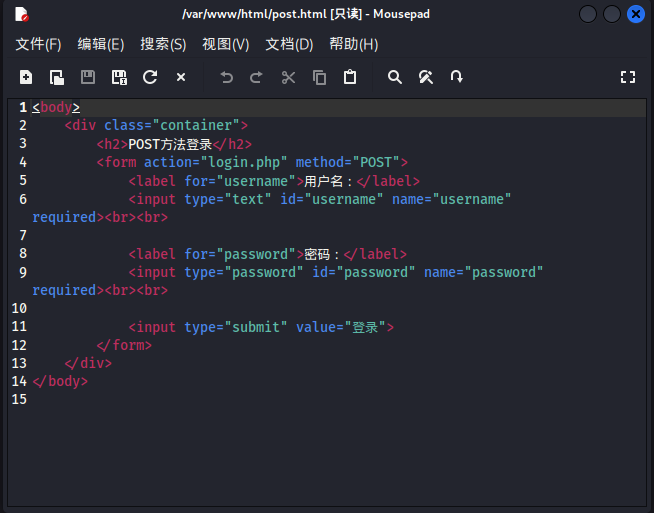This screenshot has height=513, width=654.
Task: Click the POST方法登录 heading text
Action: [170, 144]
